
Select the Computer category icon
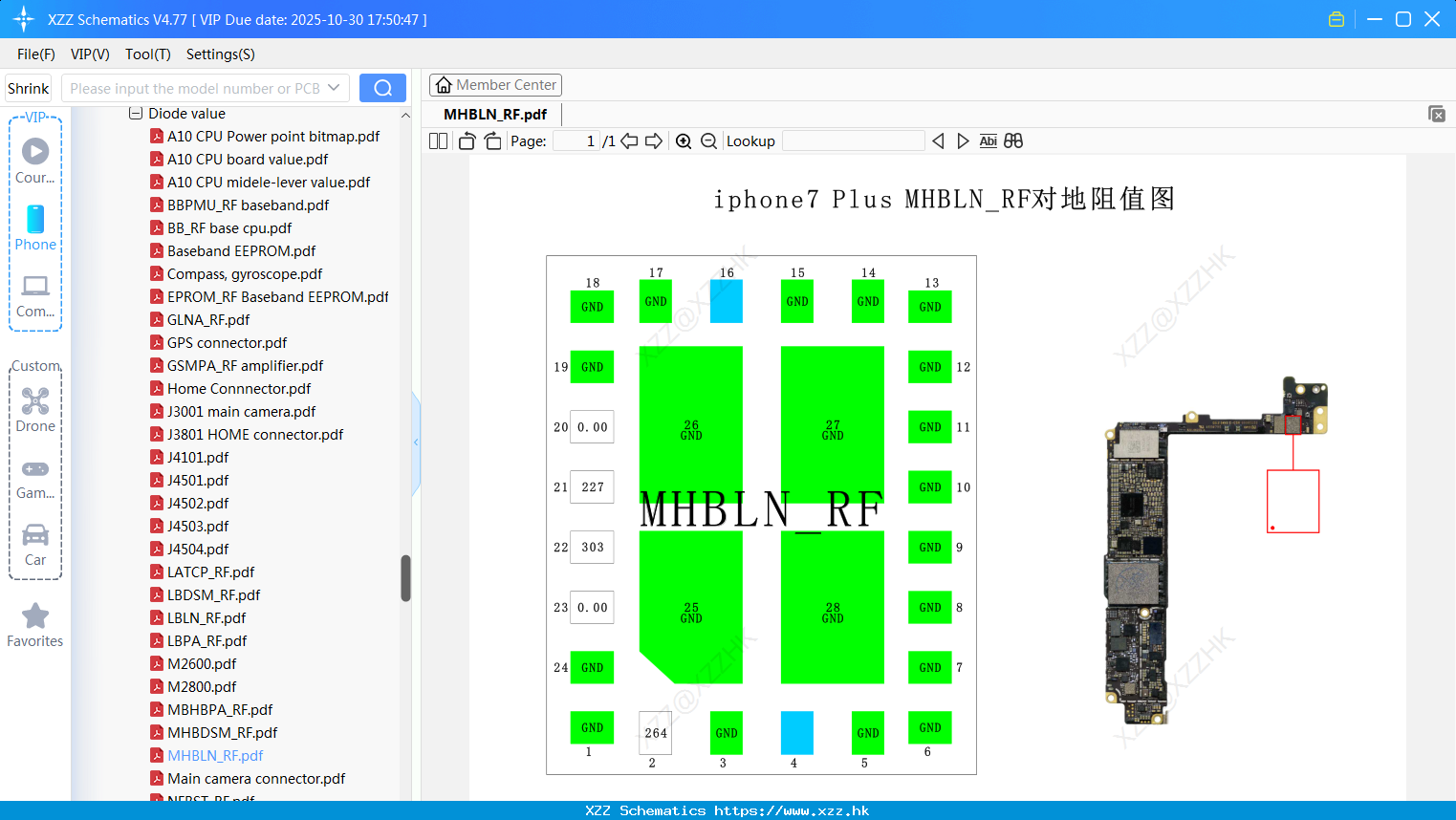tap(35, 295)
